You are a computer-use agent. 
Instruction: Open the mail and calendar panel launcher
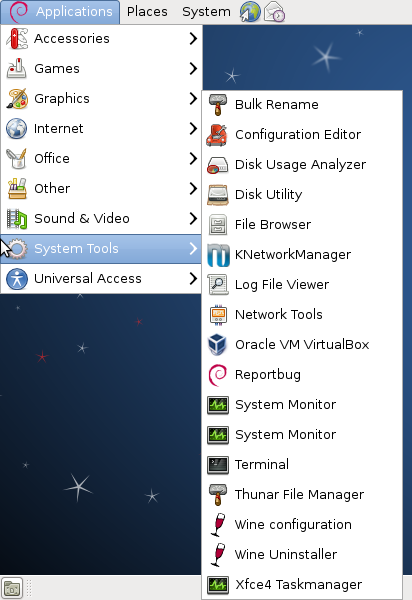click(x=274, y=11)
